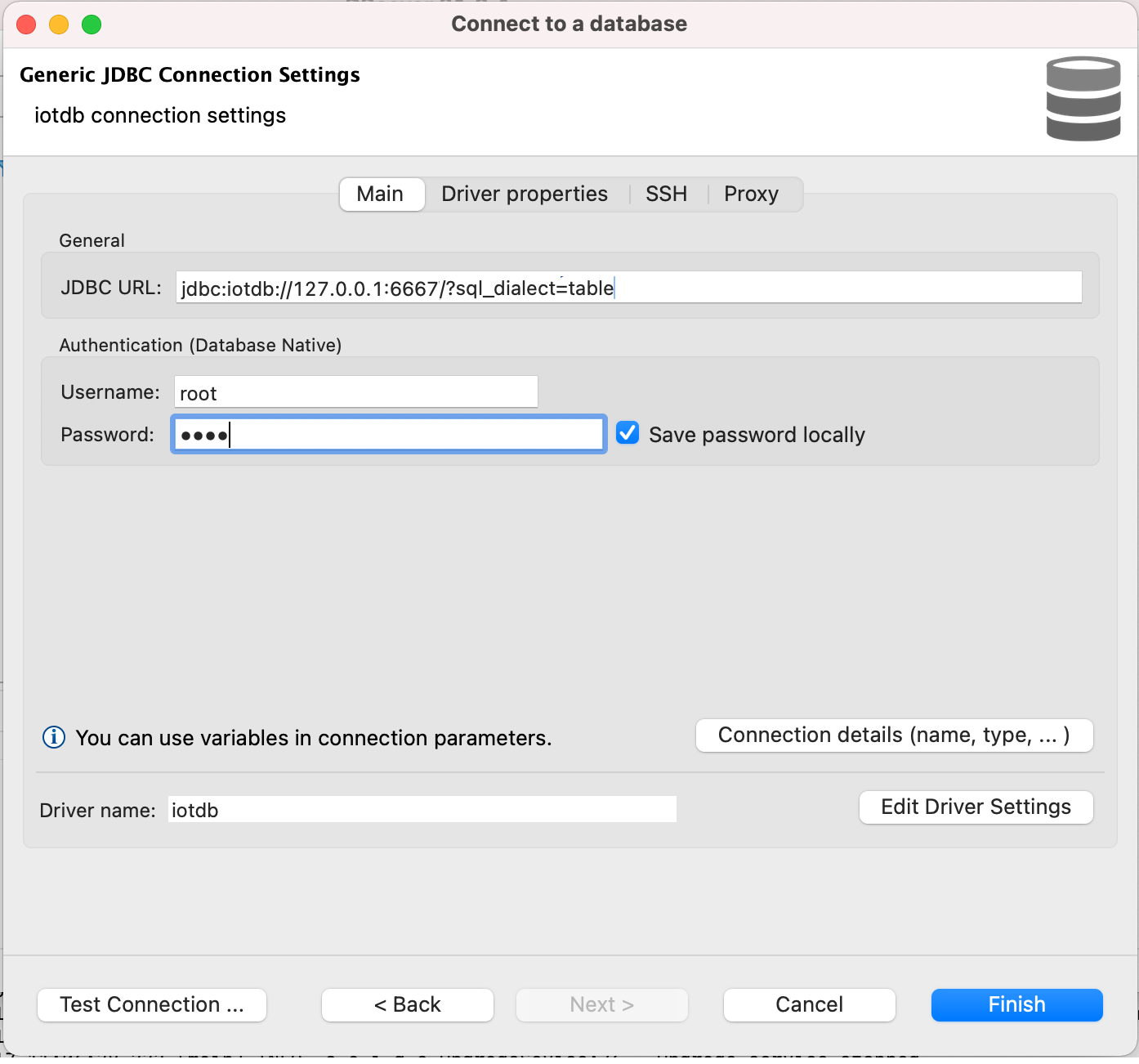Click the info icon beside variables hint
Viewport: 1139px width, 1064px height.
point(54,737)
